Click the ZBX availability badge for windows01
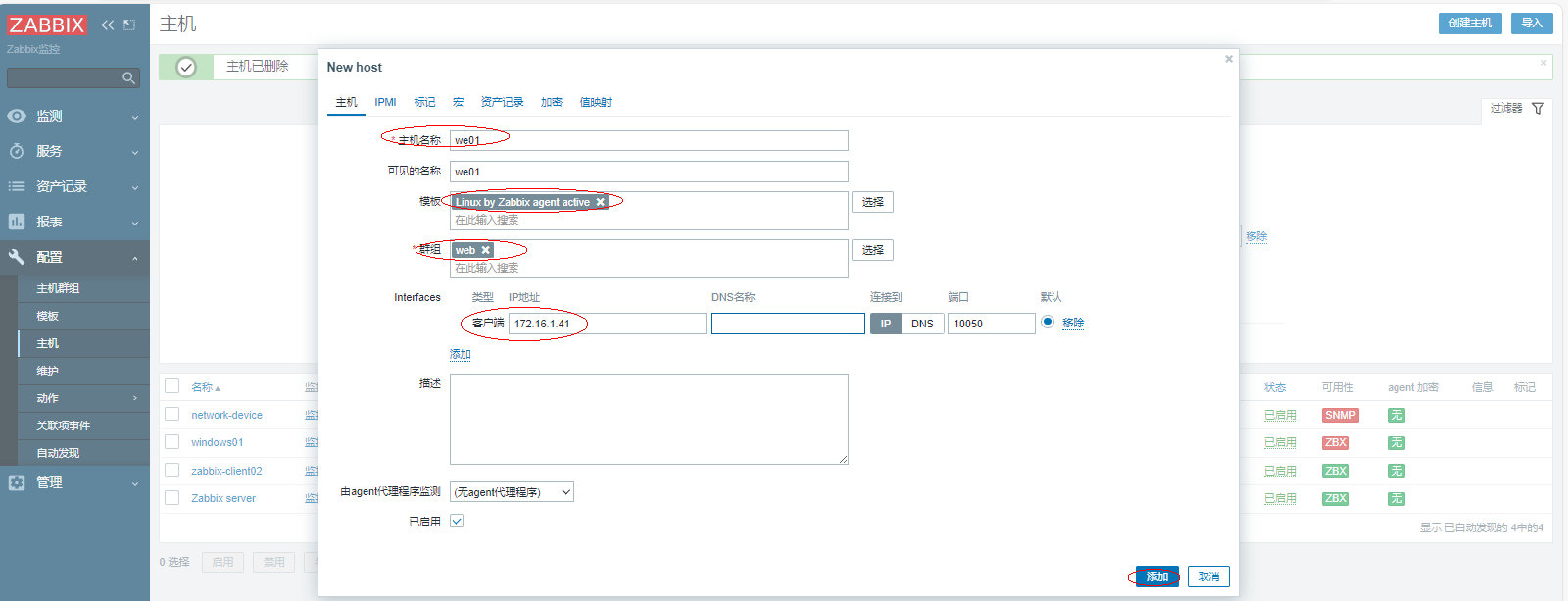 tap(1335, 443)
